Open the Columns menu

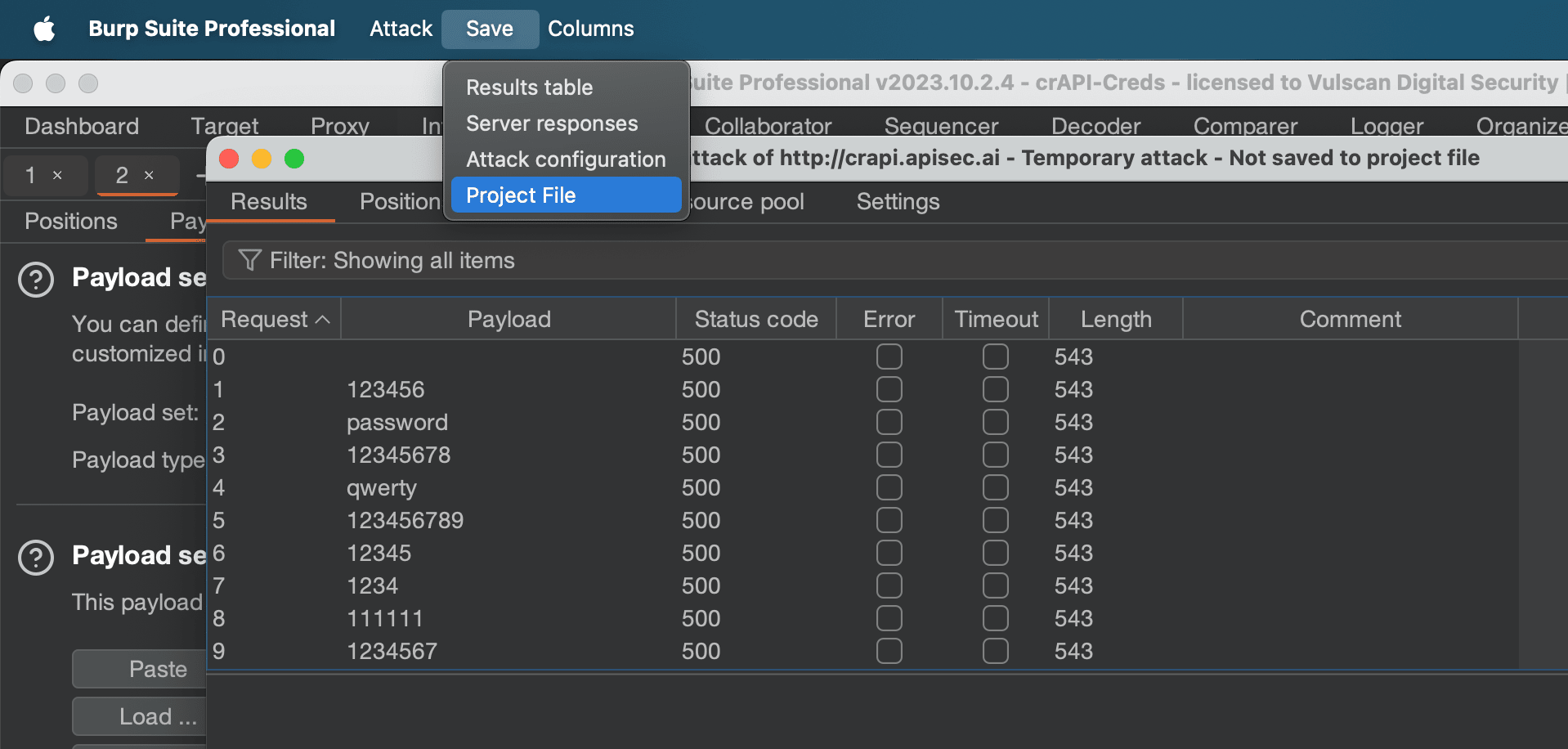pyautogui.click(x=590, y=29)
